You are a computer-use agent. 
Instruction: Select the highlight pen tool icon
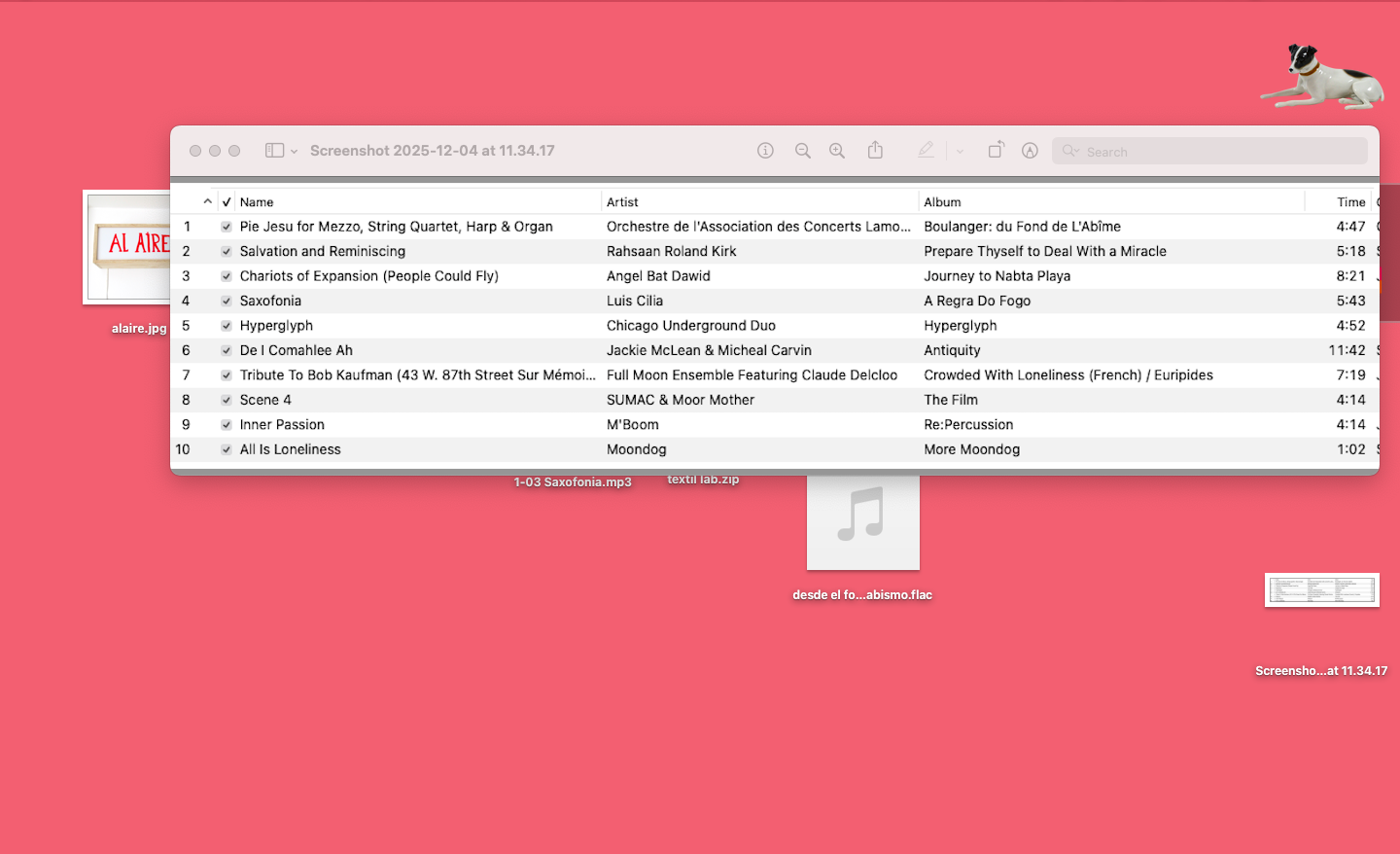(926, 150)
